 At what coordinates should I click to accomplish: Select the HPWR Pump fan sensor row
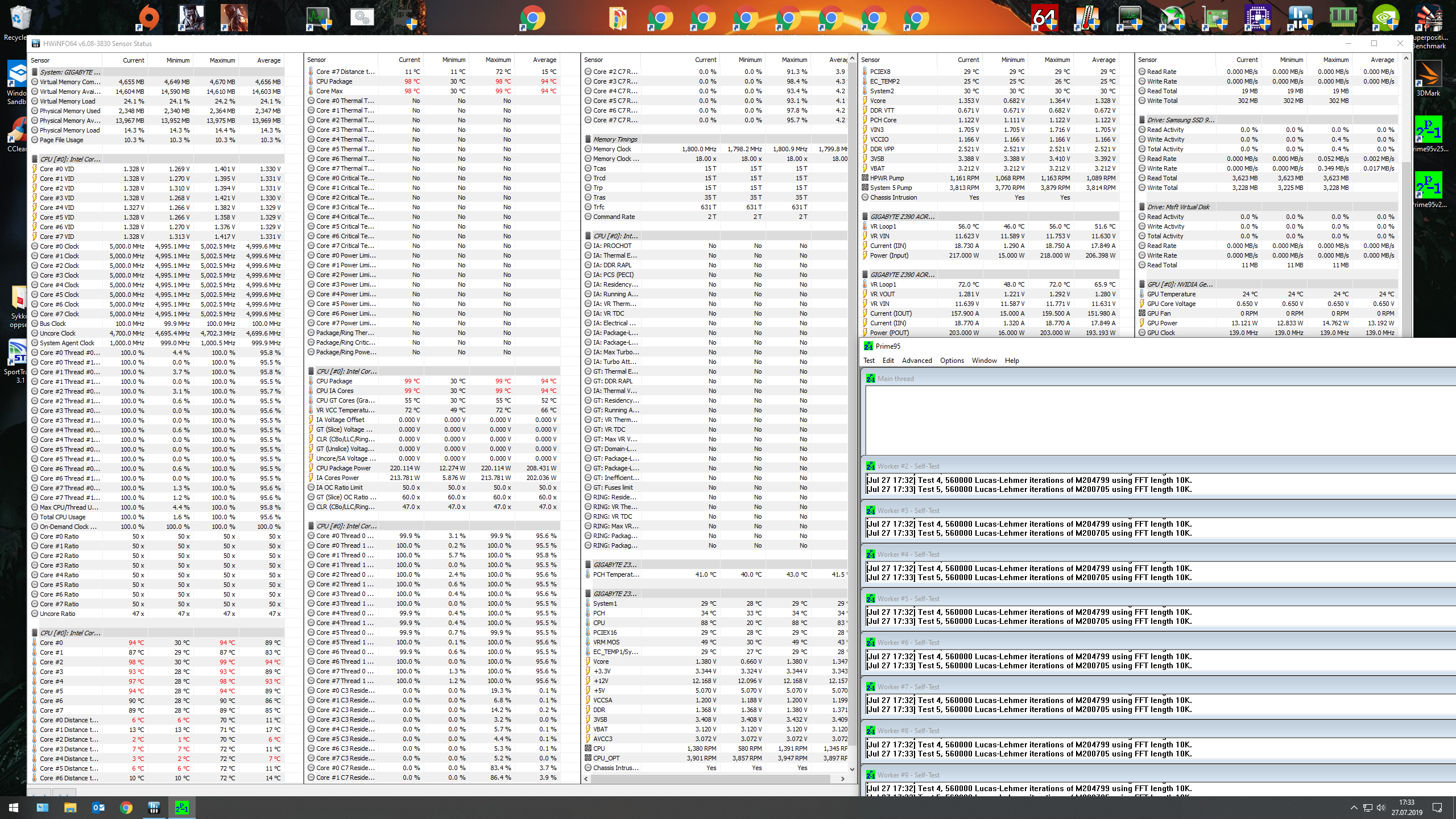(x=989, y=178)
